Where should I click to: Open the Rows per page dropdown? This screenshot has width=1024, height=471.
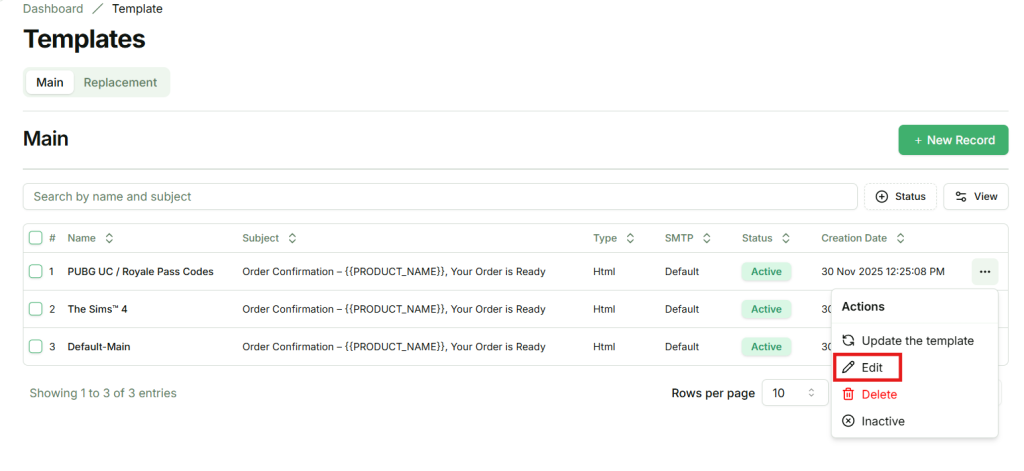click(x=795, y=393)
